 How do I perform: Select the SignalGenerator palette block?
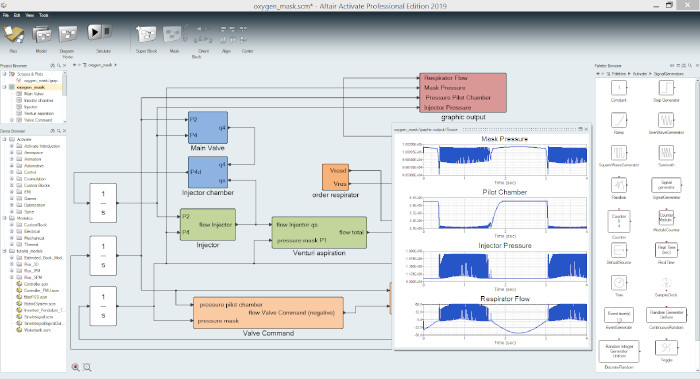pyautogui.click(x=666, y=185)
